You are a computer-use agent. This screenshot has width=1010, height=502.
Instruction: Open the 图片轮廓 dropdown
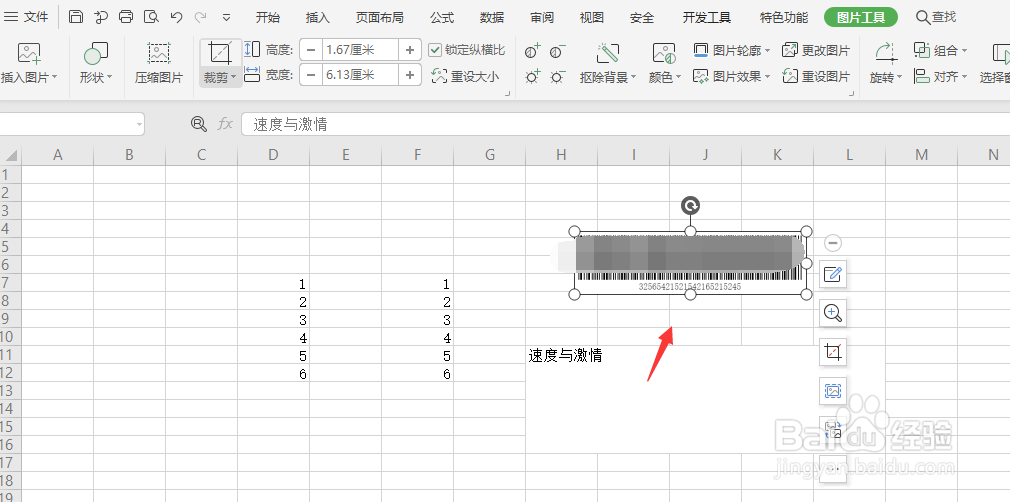[x=732, y=50]
